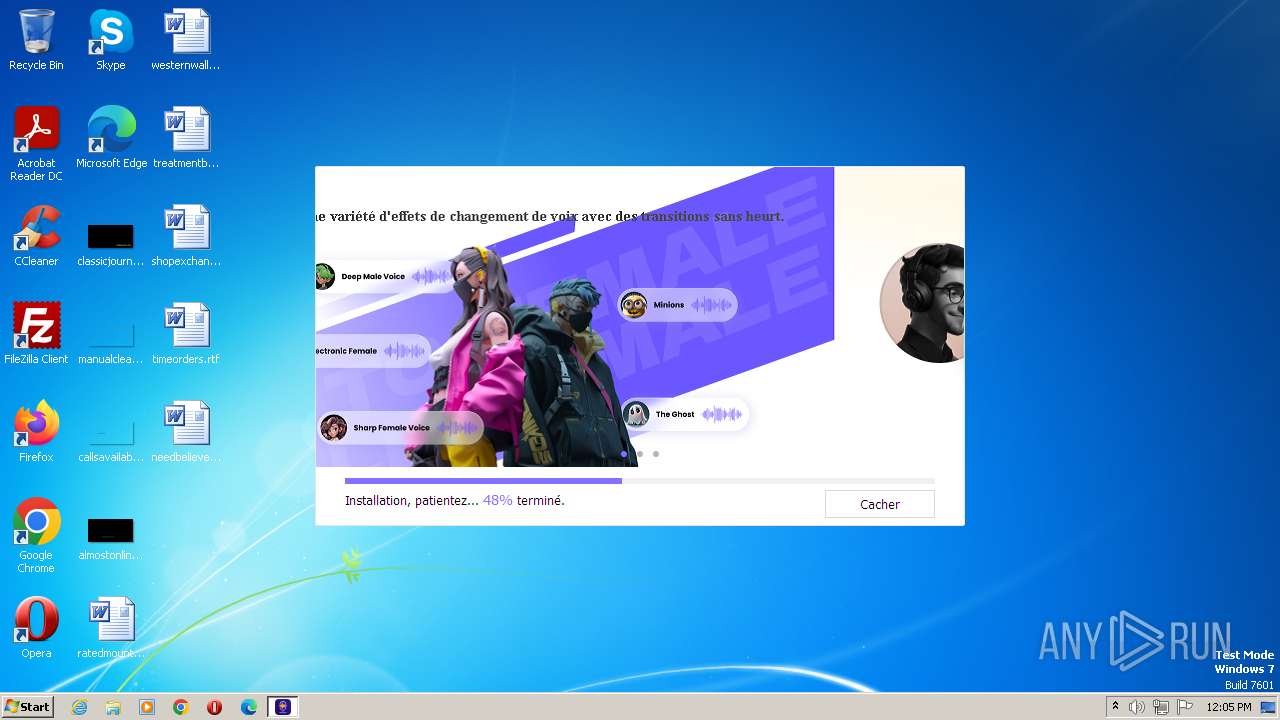
Task: Open the volume speaker tray icon
Action: tap(1137, 707)
